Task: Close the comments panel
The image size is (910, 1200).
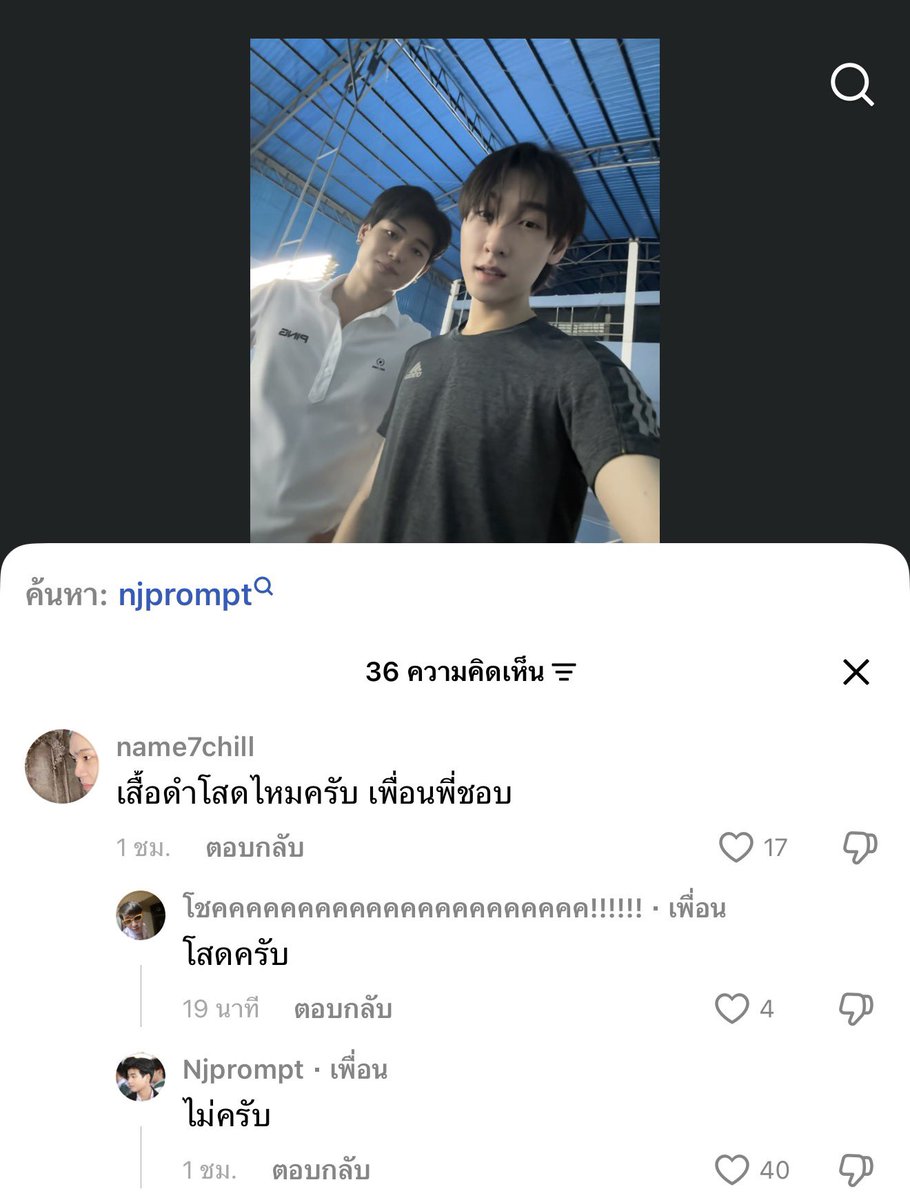Action: (x=856, y=672)
